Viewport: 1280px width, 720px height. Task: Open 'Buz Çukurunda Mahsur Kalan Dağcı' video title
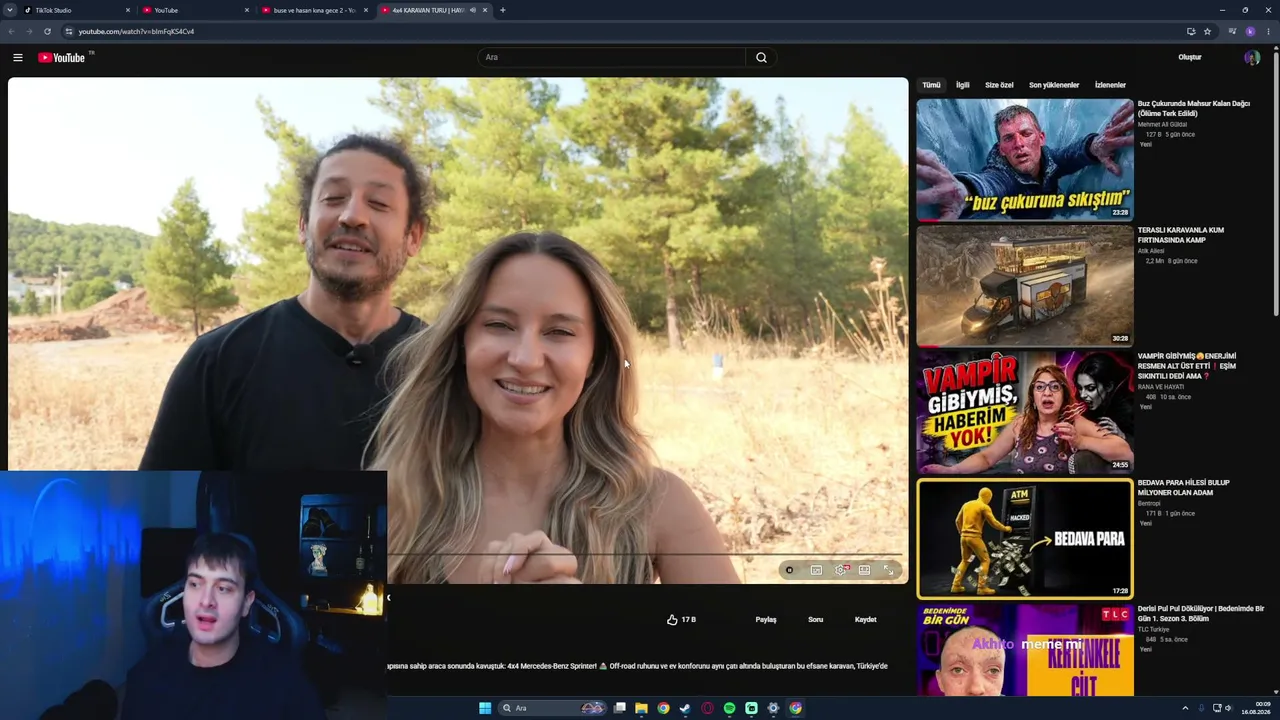click(1194, 108)
